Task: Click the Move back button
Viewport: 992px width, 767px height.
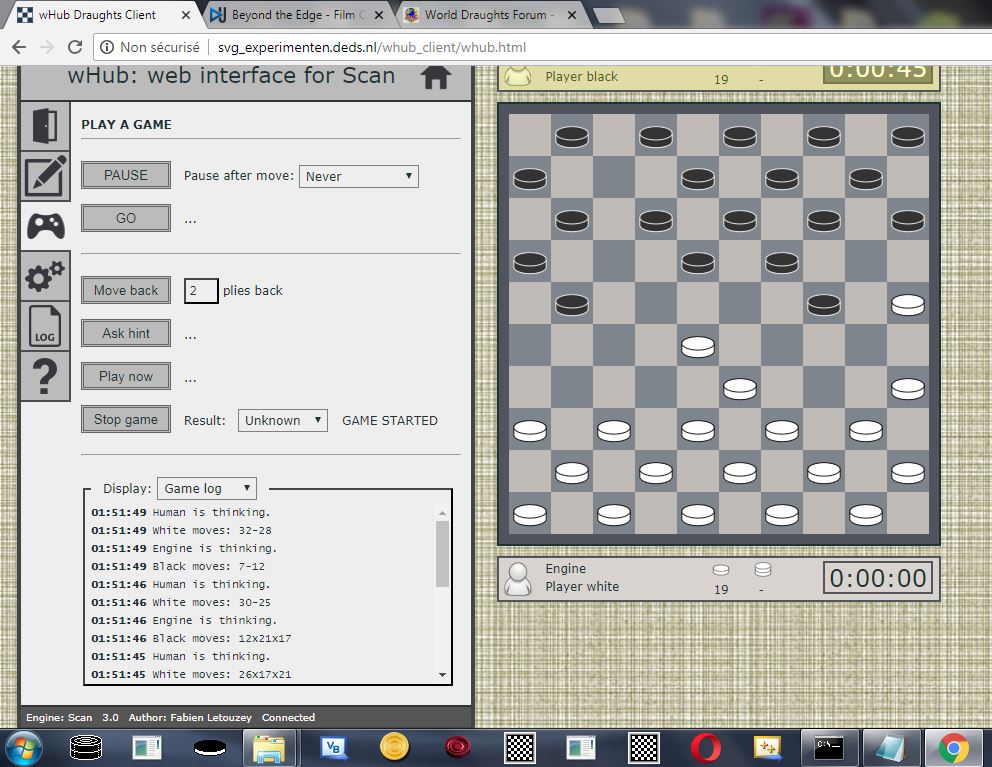Action: point(126,290)
